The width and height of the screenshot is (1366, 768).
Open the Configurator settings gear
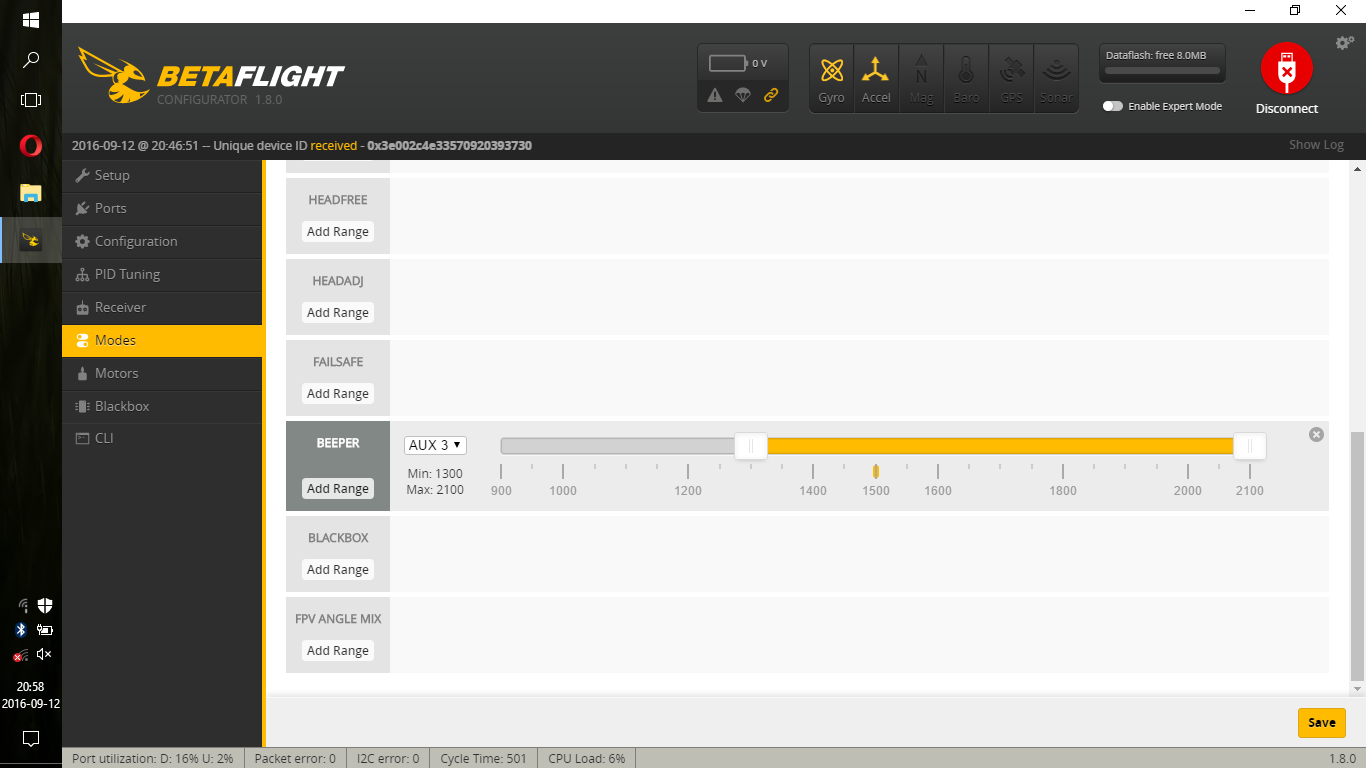[x=1343, y=42]
